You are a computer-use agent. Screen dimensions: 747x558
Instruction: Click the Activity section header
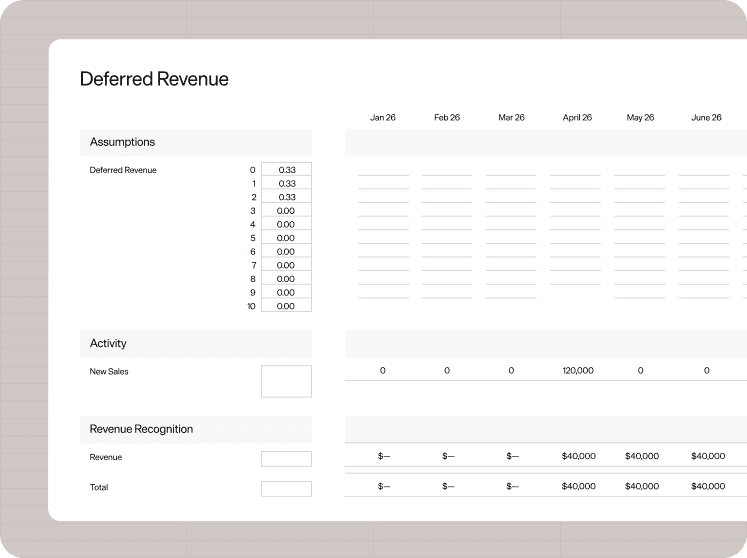(x=196, y=344)
